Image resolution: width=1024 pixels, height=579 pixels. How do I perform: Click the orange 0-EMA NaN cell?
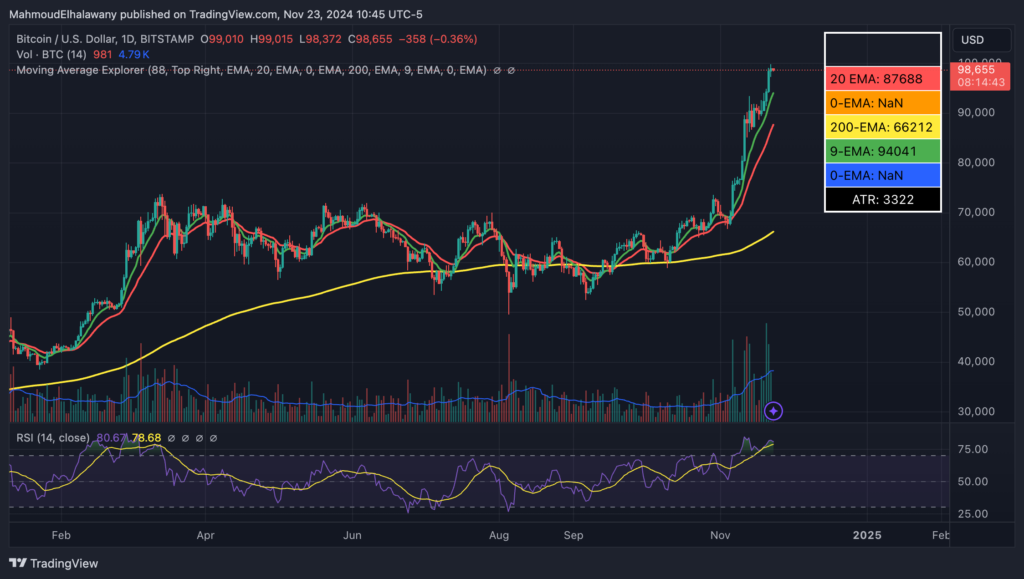pos(882,102)
